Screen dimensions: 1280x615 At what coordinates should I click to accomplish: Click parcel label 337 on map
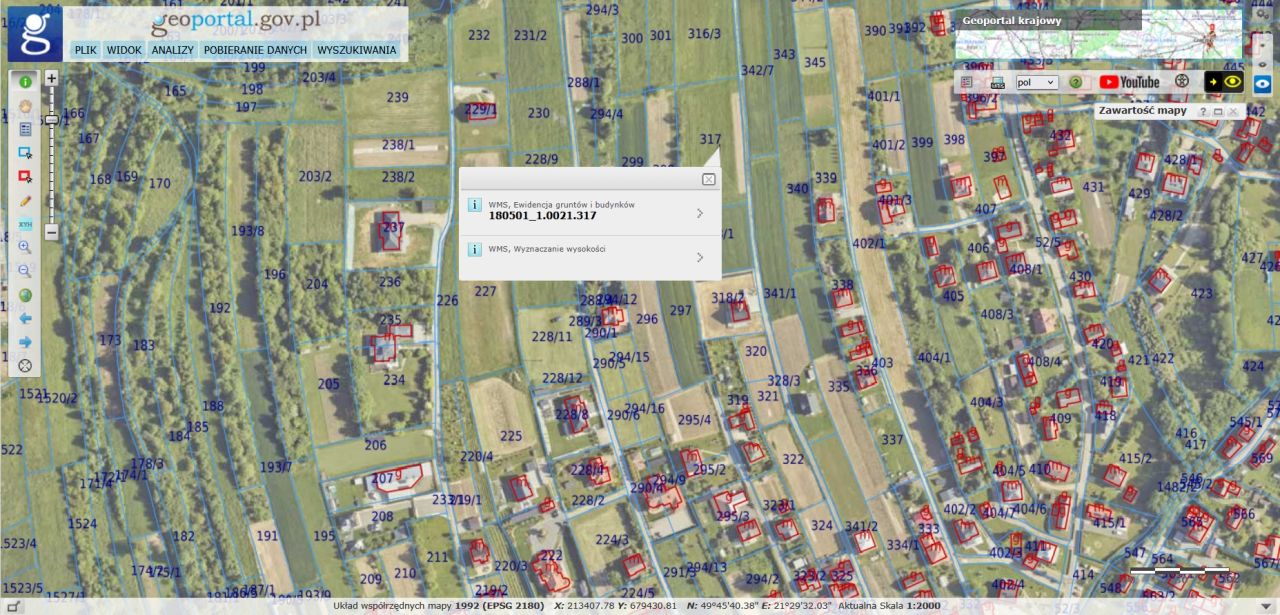point(892,440)
